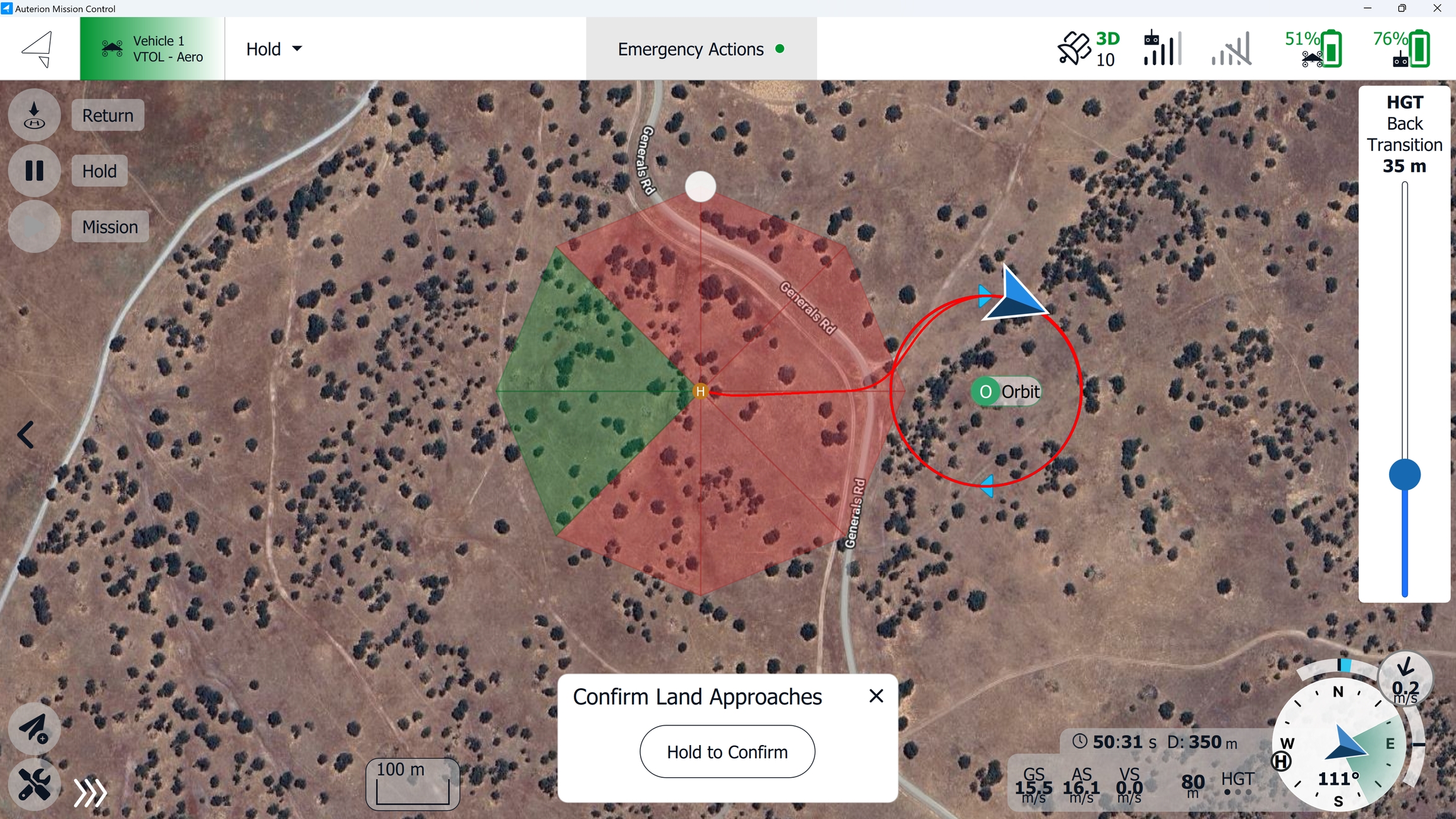Image resolution: width=1456 pixels, height=819 pixels.
Task: Expand the left side panel chevron
Action: [x=25, y=435]
